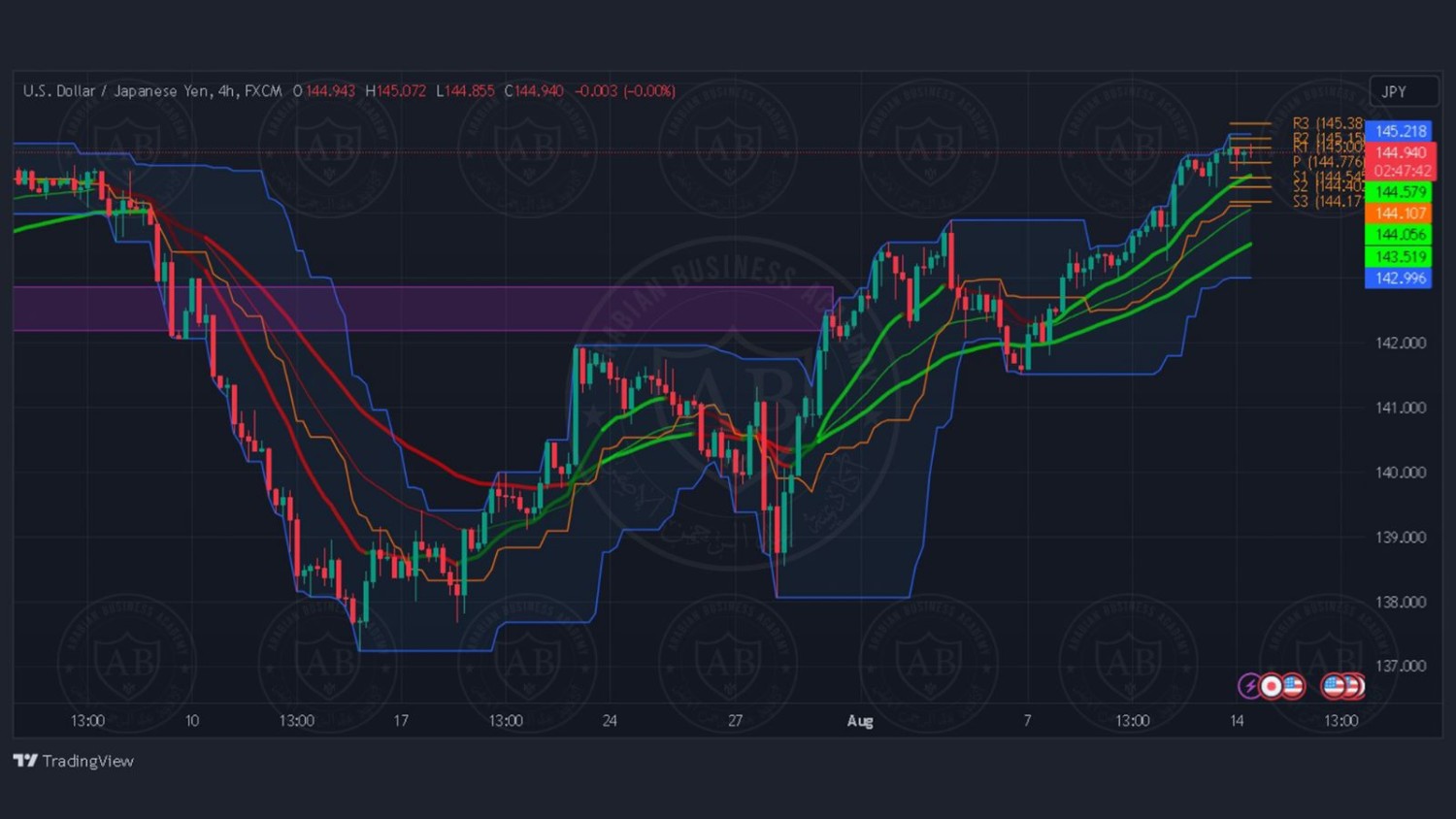Select the legend close value C 144.940
Viewport: 1456px width, 819px height.
534,91
